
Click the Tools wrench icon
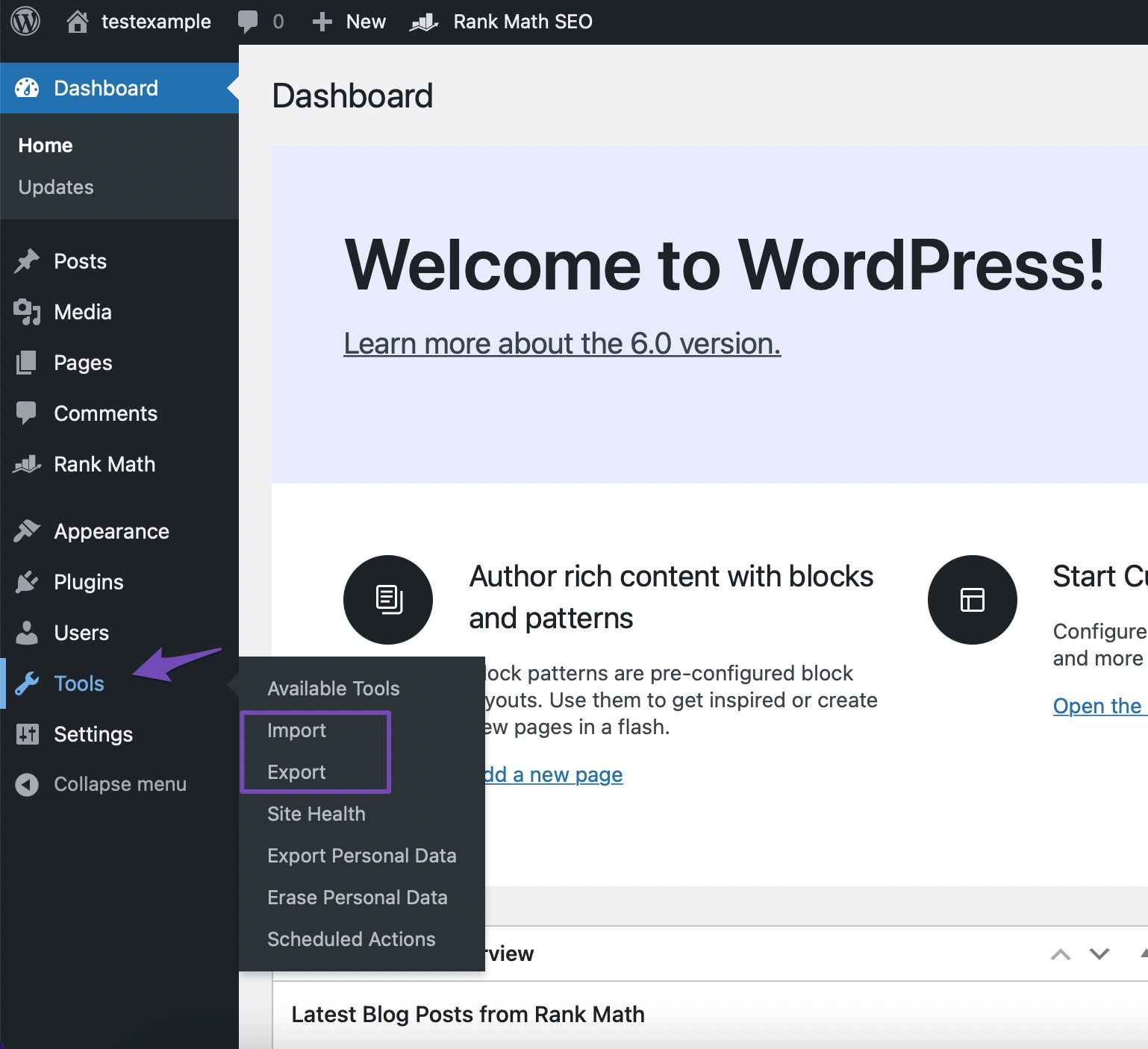click(27, 683)
